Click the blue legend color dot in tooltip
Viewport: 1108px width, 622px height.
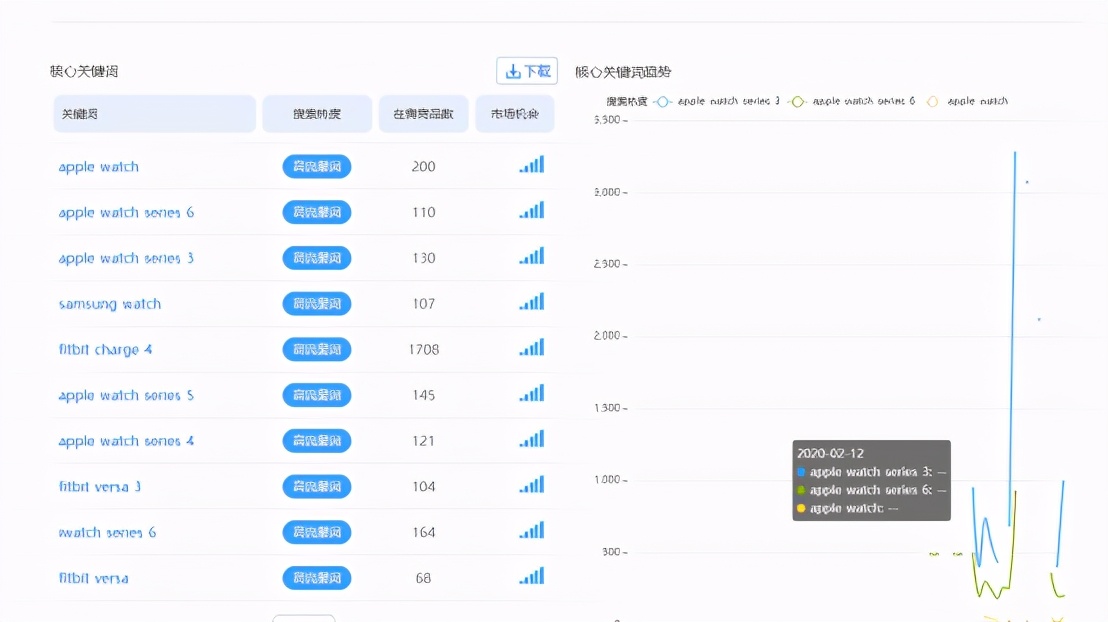[x=802, y=470]
